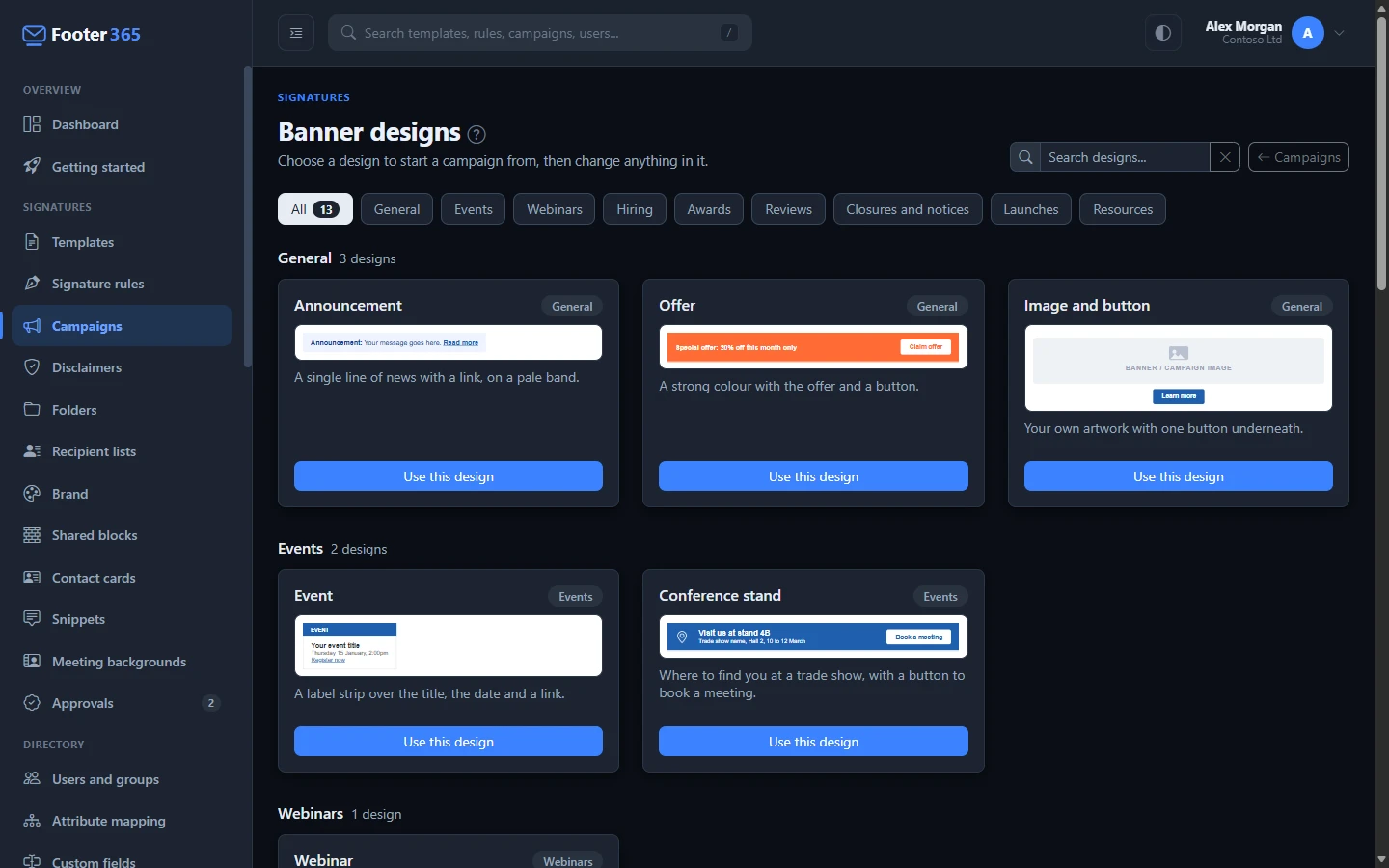The height and width of the screenshot is (868, 1389).
Task: Click the Offer banner preview thumbnail
Action: coord(813,347)
